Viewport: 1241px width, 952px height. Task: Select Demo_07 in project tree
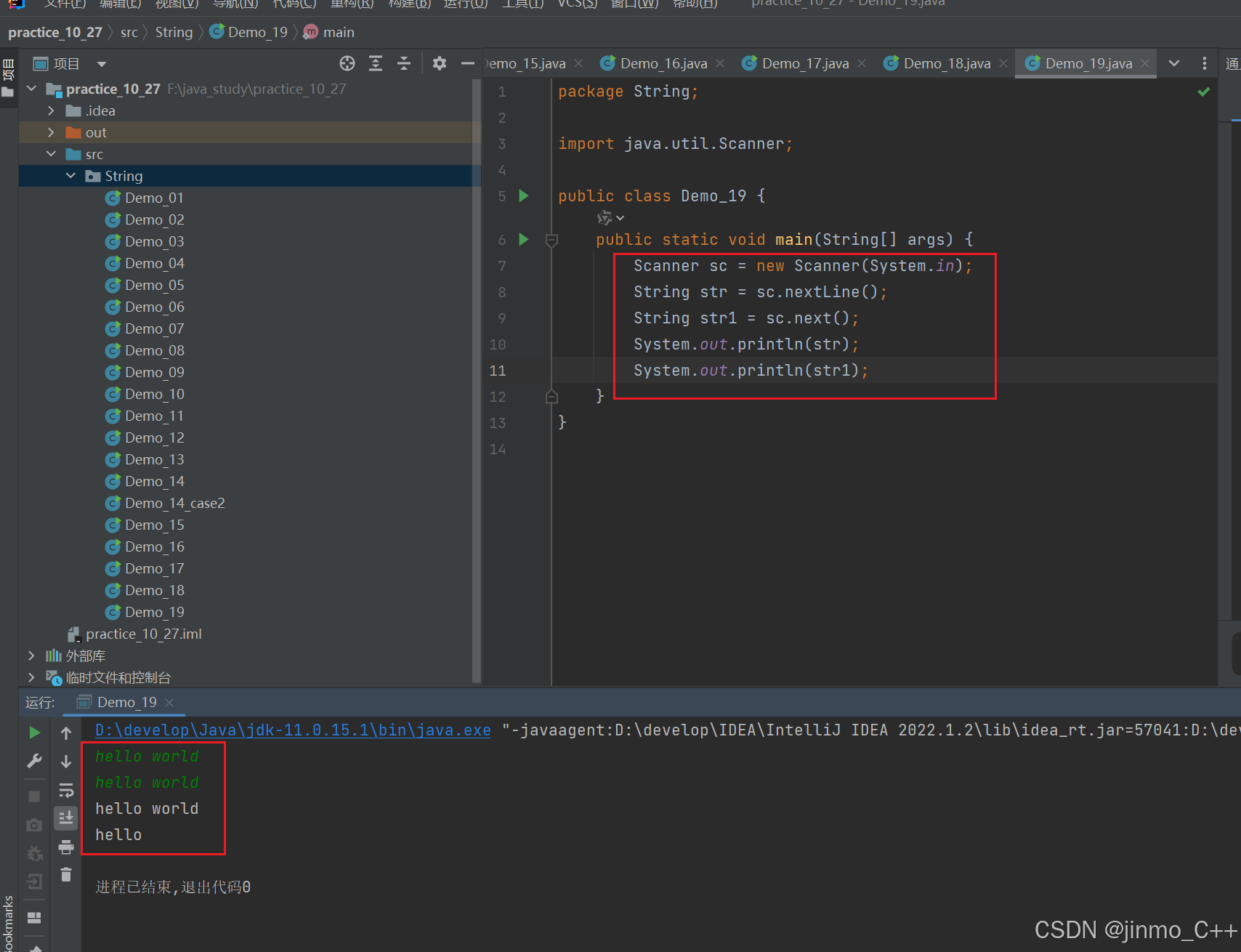154,328
